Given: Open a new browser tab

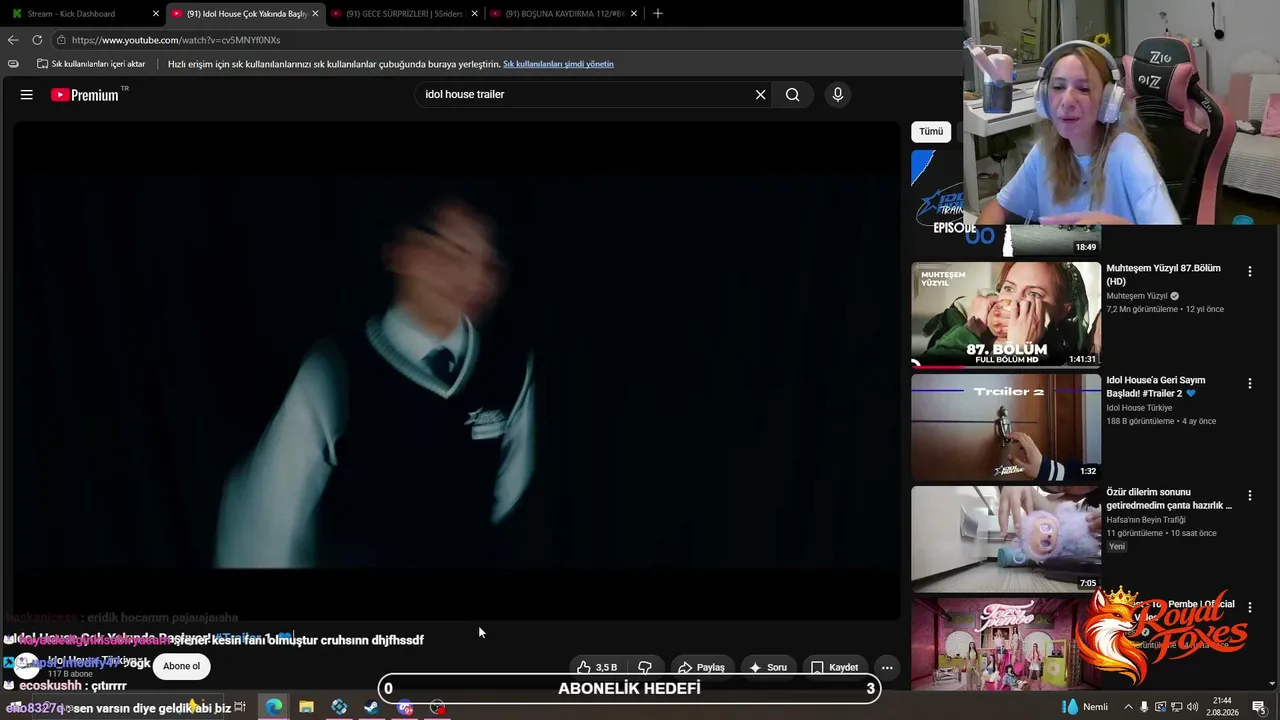Looking at the screenshot, I should (657, 14).
